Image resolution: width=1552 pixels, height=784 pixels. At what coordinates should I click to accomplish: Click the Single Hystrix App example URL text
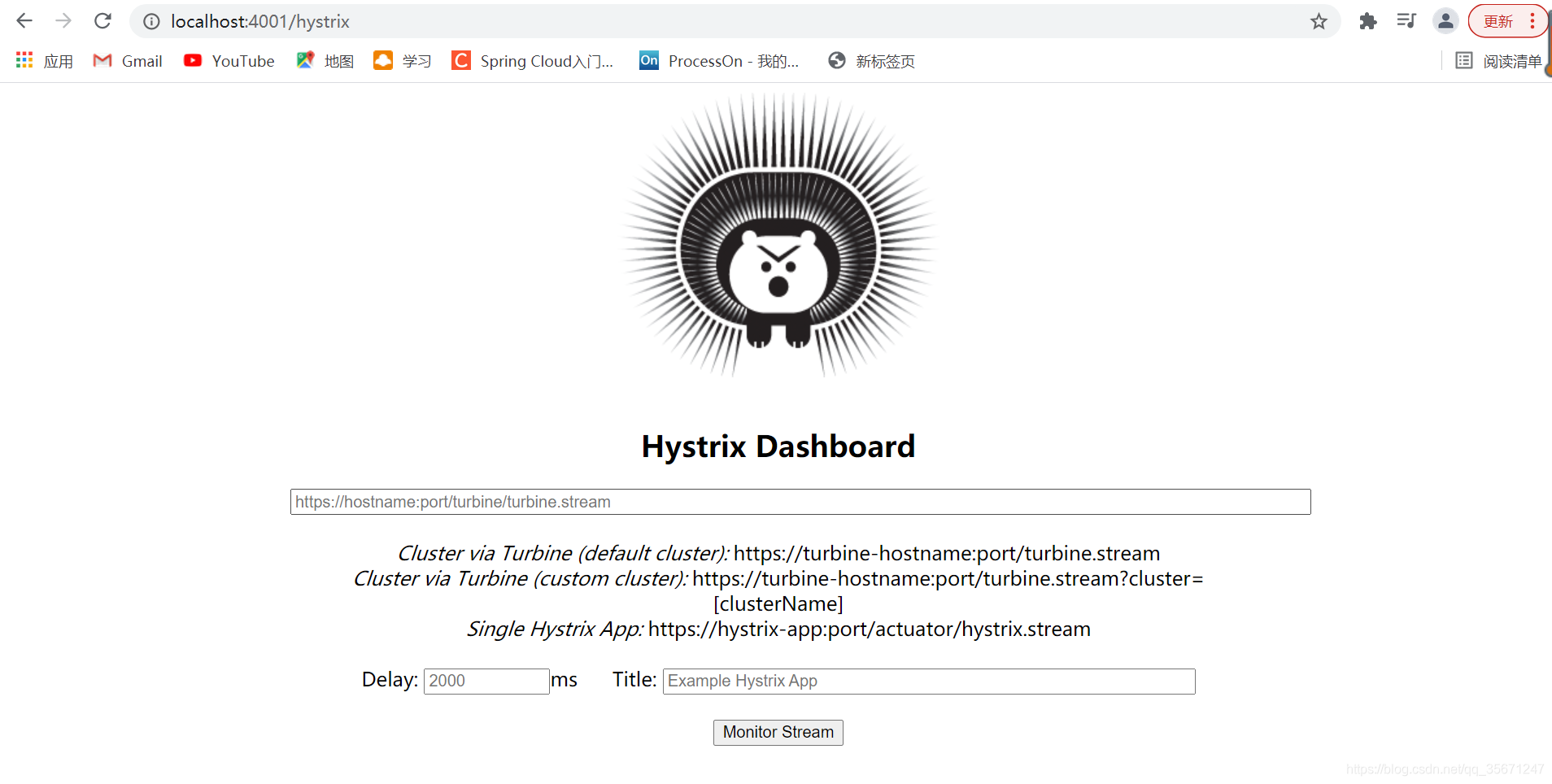click(x=870, y=629)
